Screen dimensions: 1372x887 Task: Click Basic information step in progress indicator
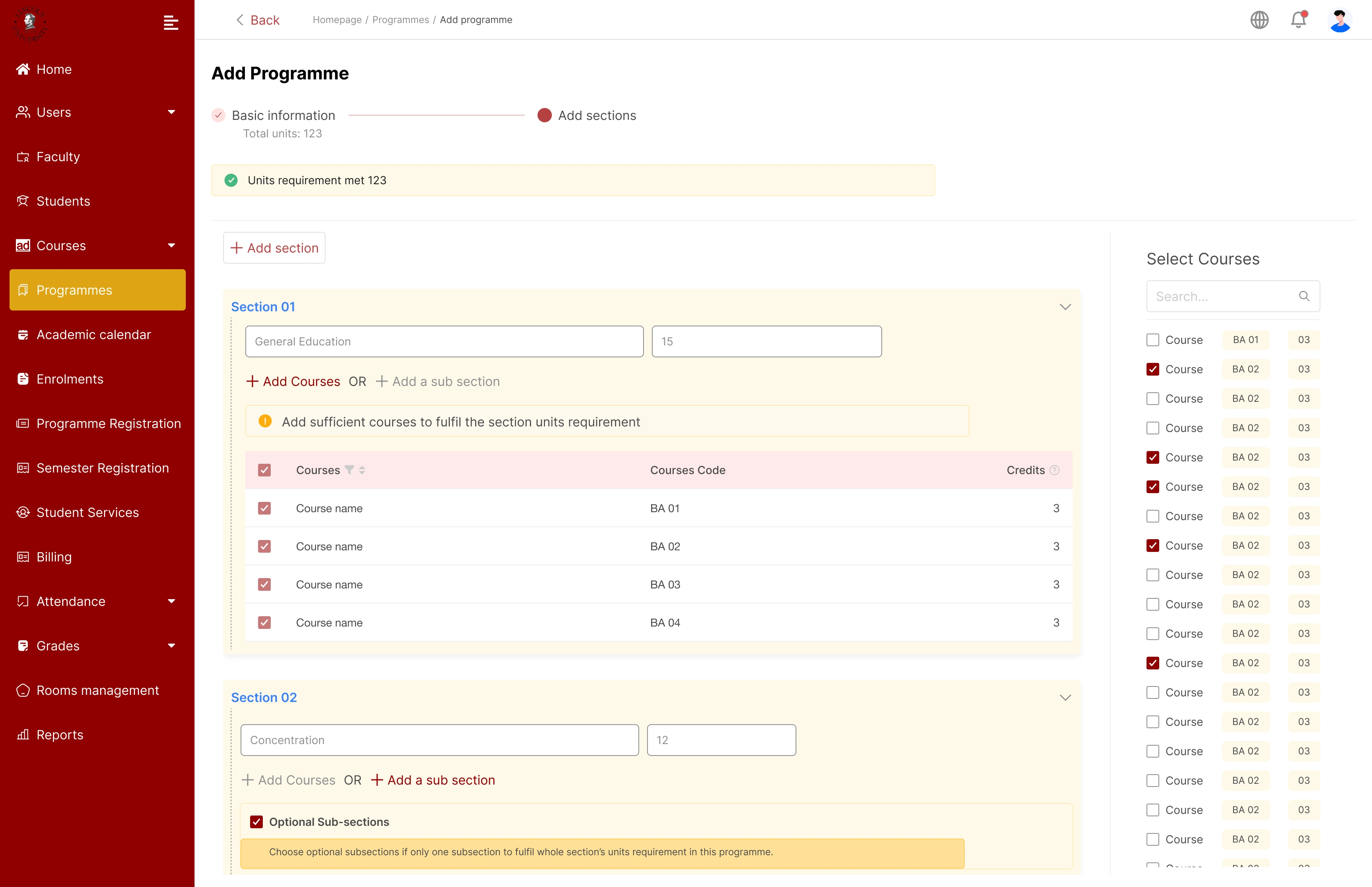coord(283,115)
